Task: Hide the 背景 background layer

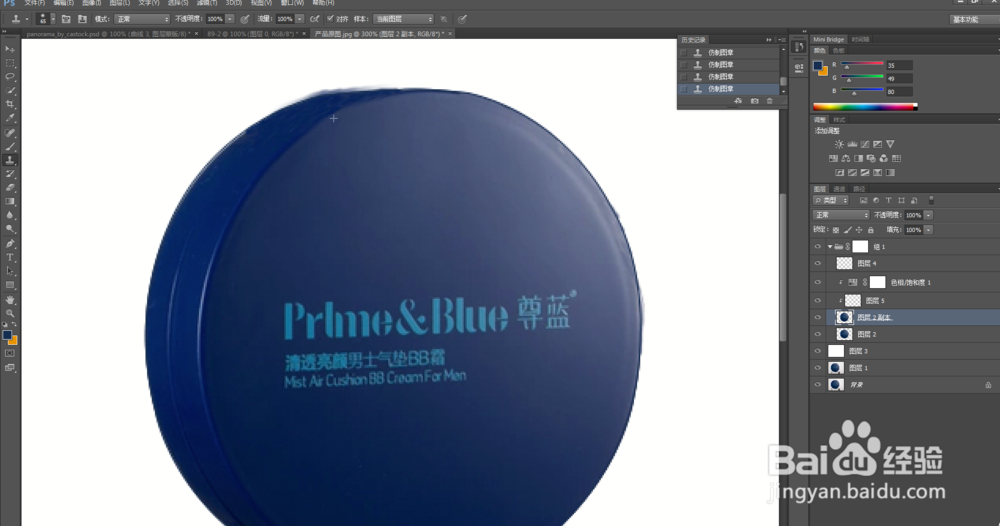Action: (x=818, y=384)
